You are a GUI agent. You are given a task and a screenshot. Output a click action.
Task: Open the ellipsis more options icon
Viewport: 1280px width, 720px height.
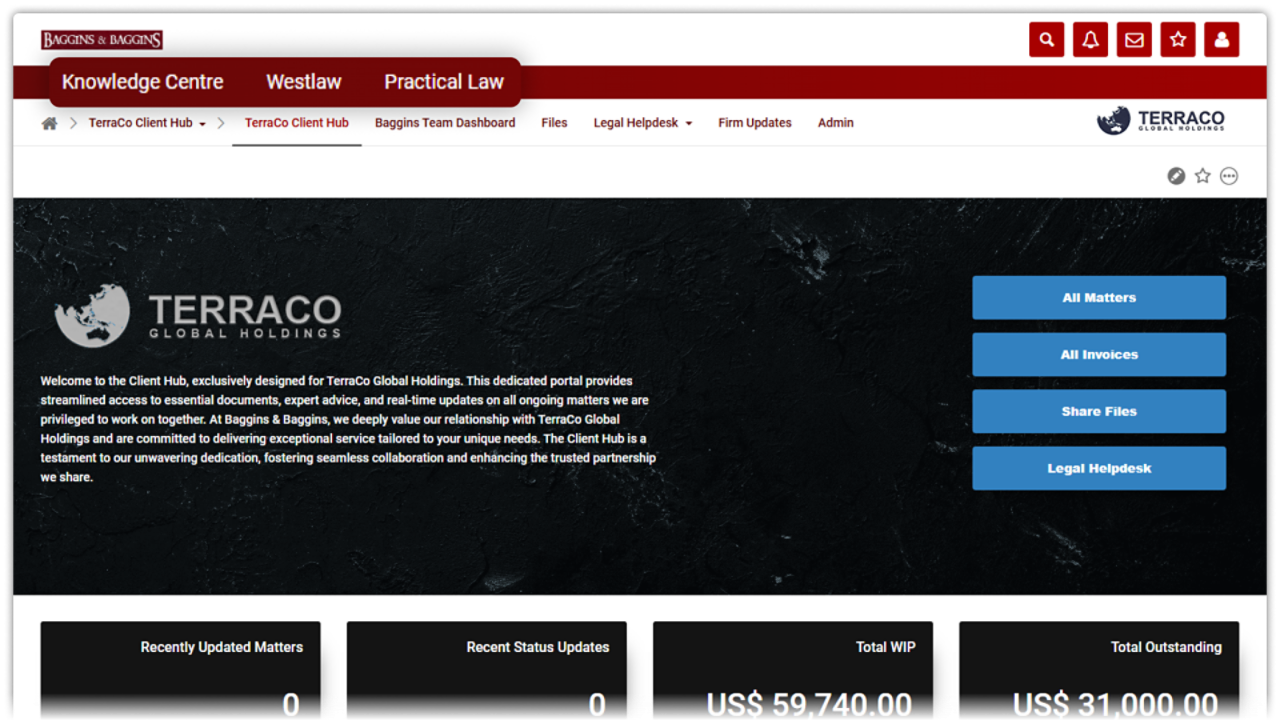click(x=1229, y=176)
